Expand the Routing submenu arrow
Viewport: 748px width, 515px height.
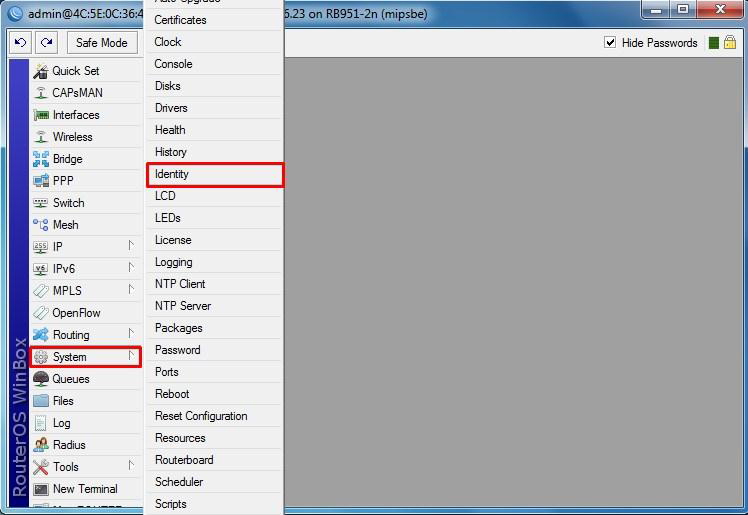(131, 333)
